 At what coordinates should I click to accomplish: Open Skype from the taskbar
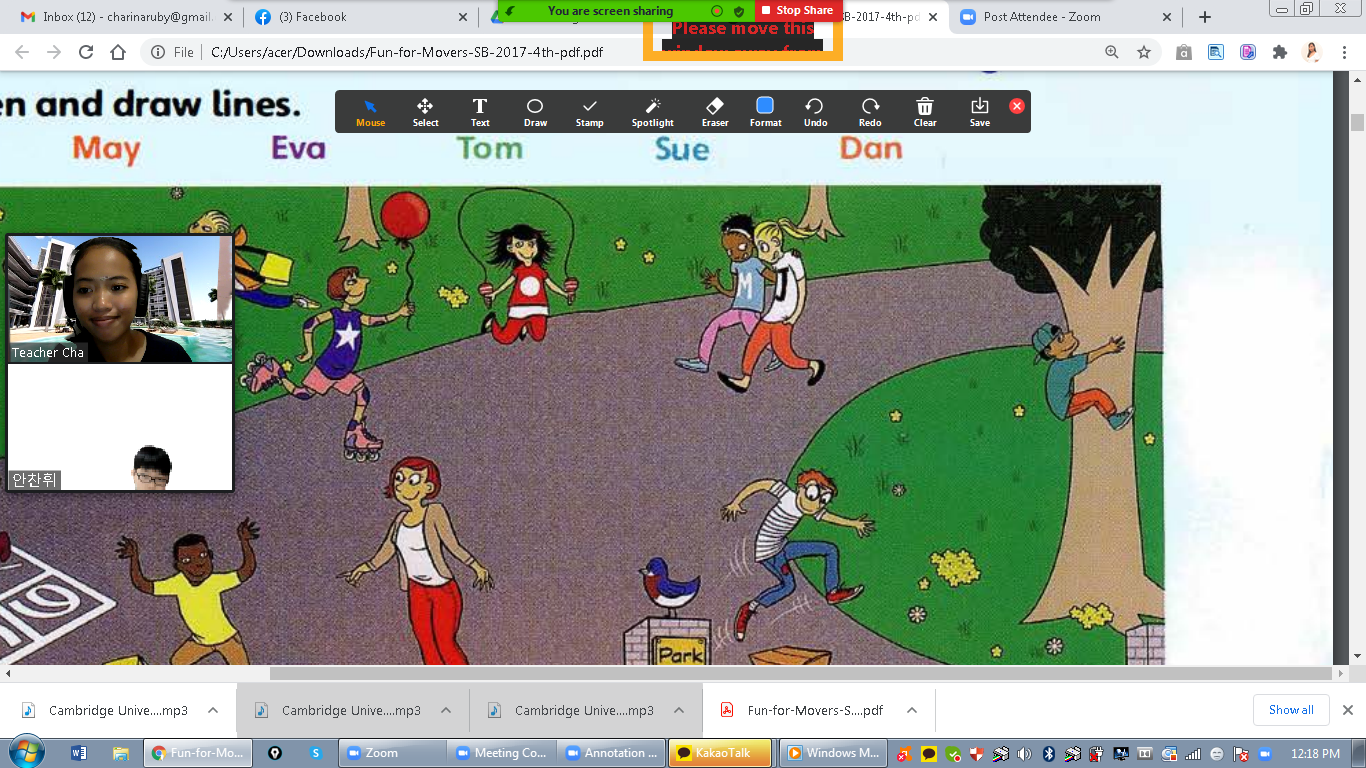315,753
